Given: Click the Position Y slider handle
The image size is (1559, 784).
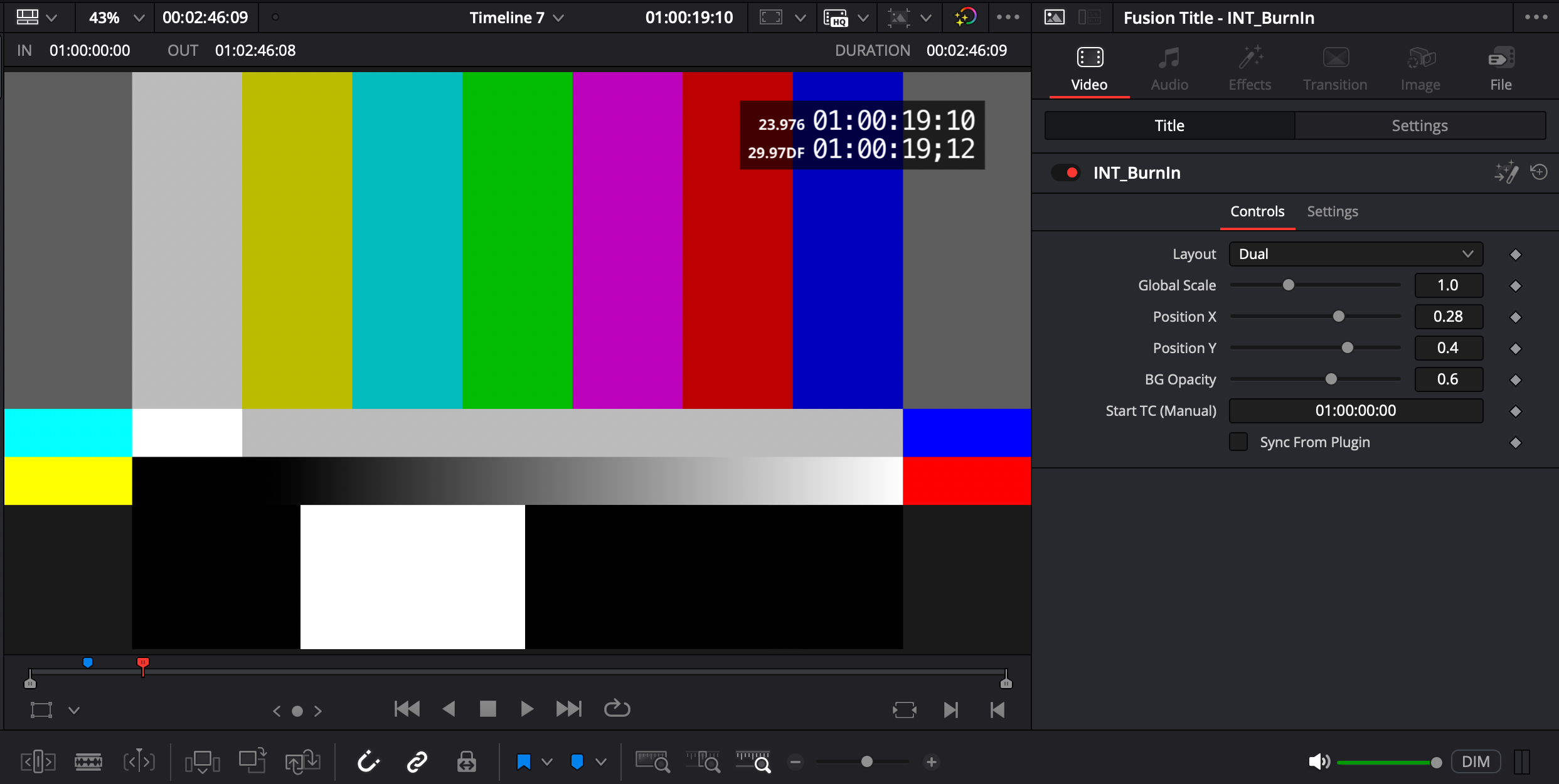Looking at the screenshot, I should tap(1348, 348).
